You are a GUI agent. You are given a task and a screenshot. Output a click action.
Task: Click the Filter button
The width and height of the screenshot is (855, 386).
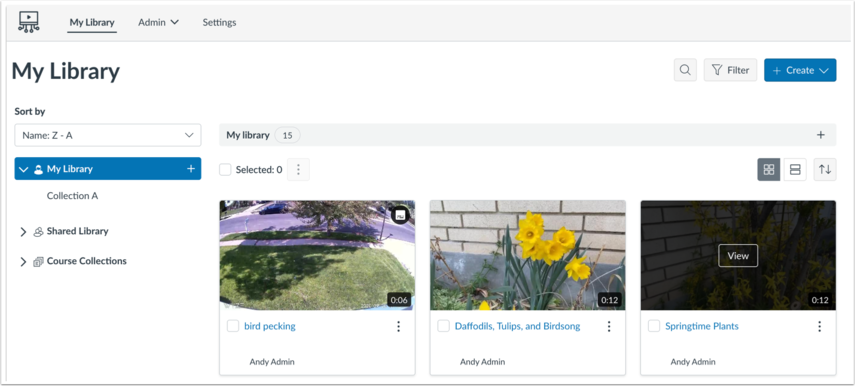731,70
